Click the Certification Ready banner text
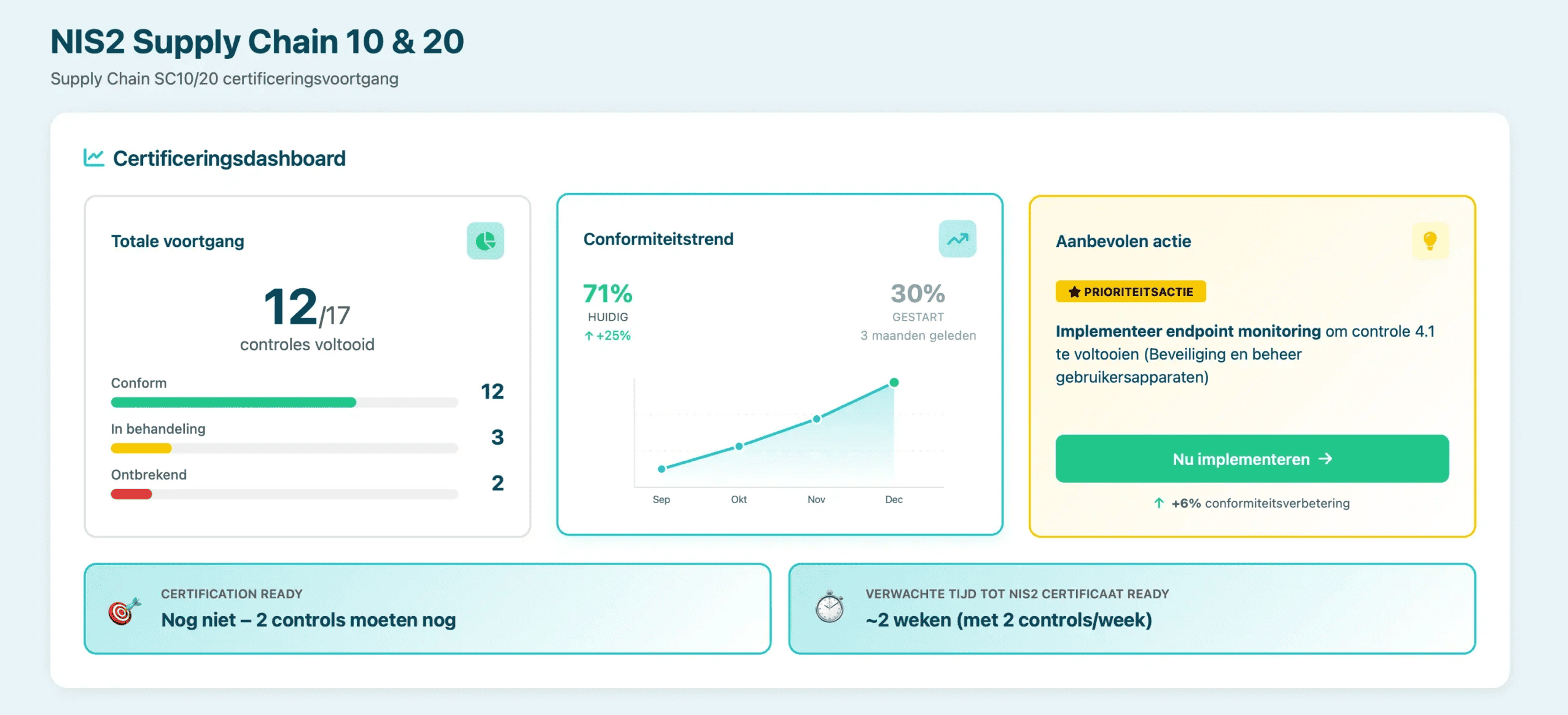 click(x=308, y=620)
